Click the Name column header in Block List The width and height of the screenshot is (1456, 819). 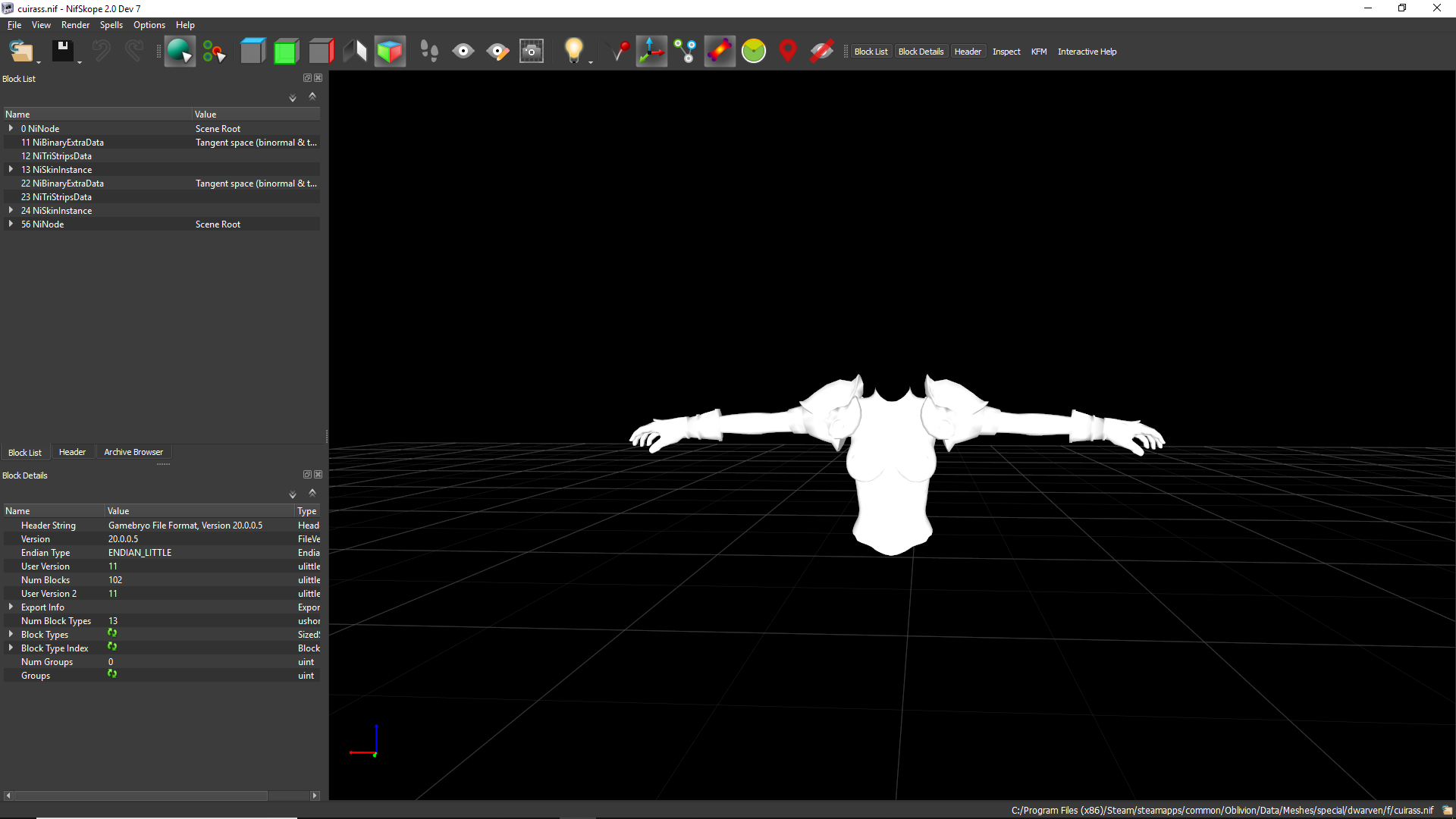[x=98, y=115]
